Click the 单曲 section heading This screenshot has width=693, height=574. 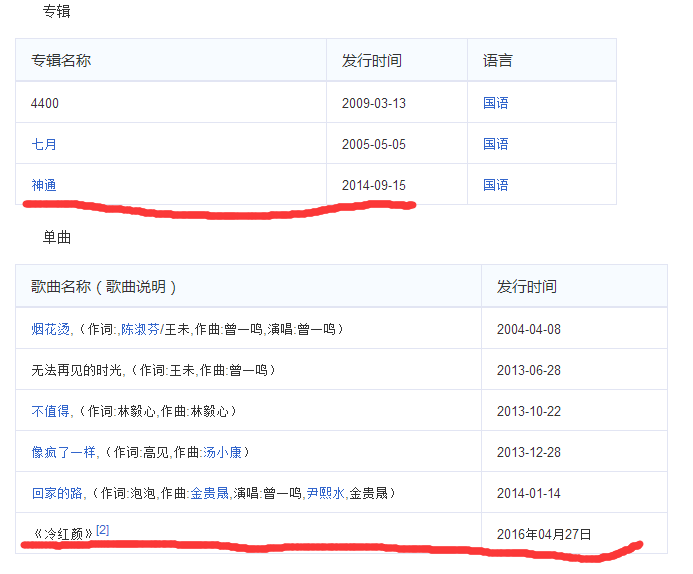pos(57,237)
